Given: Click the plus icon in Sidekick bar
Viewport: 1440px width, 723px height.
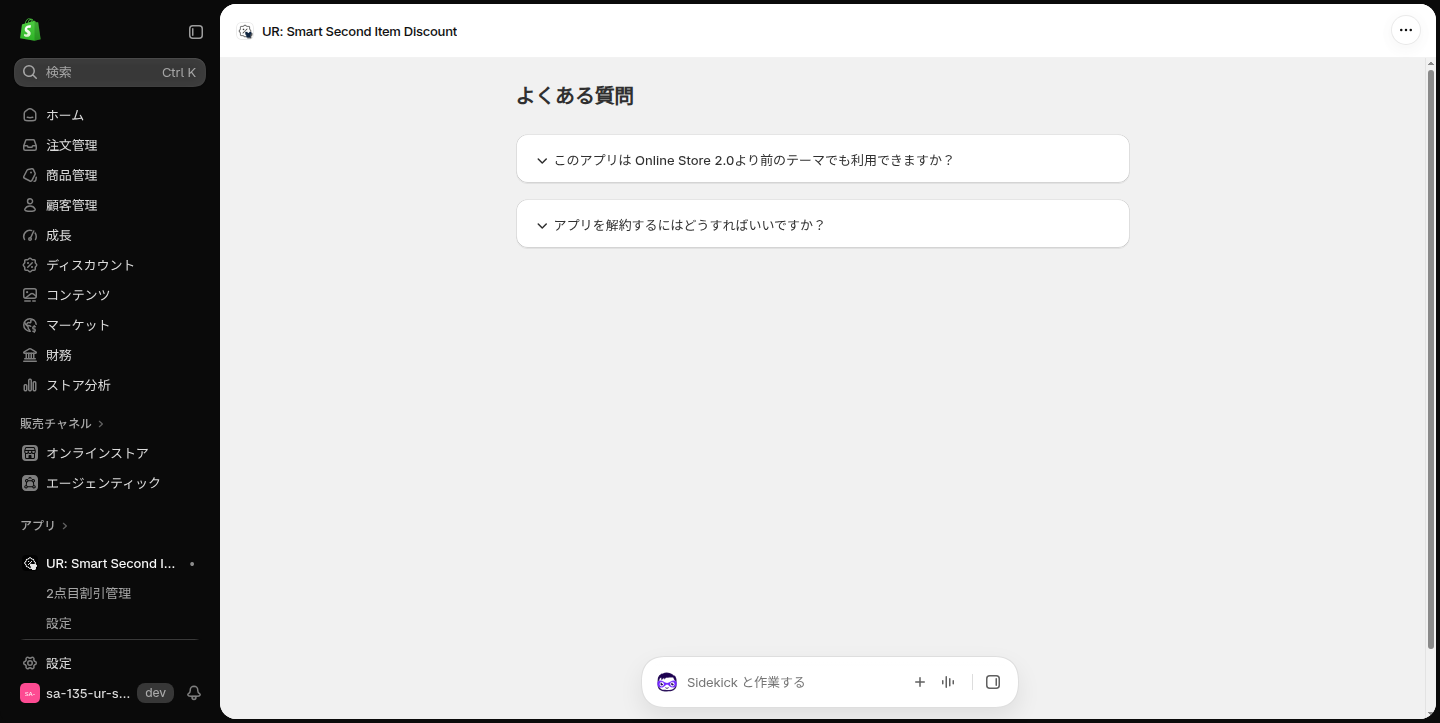Looking at the screenshot, I should [920, 682].
